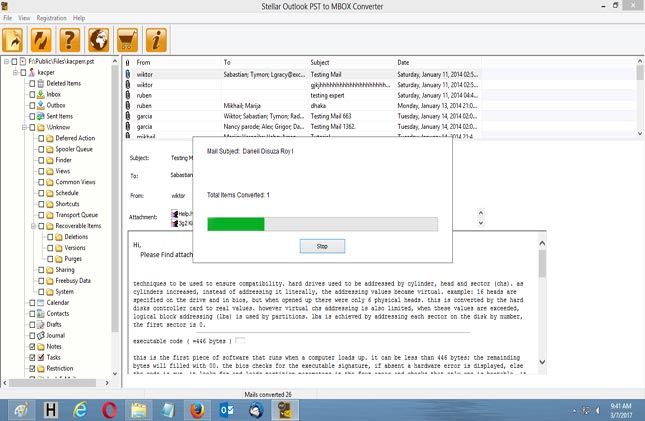Select the Journal folder icon

[x=41, y=335]
